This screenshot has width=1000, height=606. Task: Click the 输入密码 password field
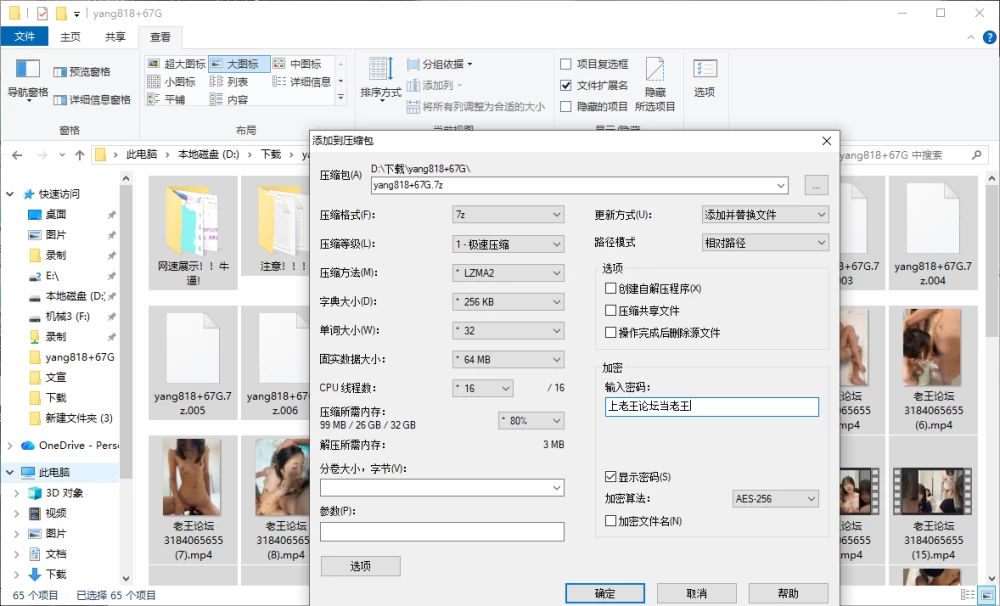click(711, 406)
